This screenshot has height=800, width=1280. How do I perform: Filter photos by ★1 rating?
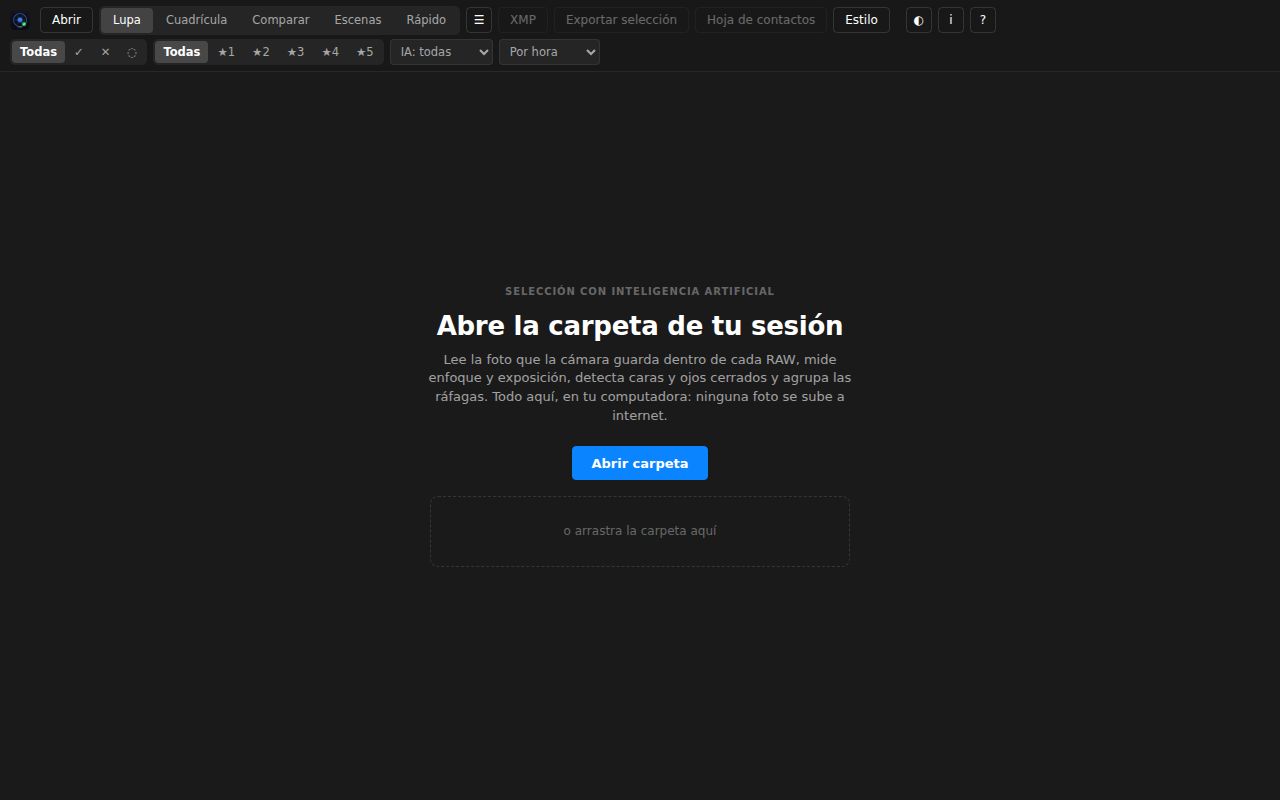[x=226, y=52]
